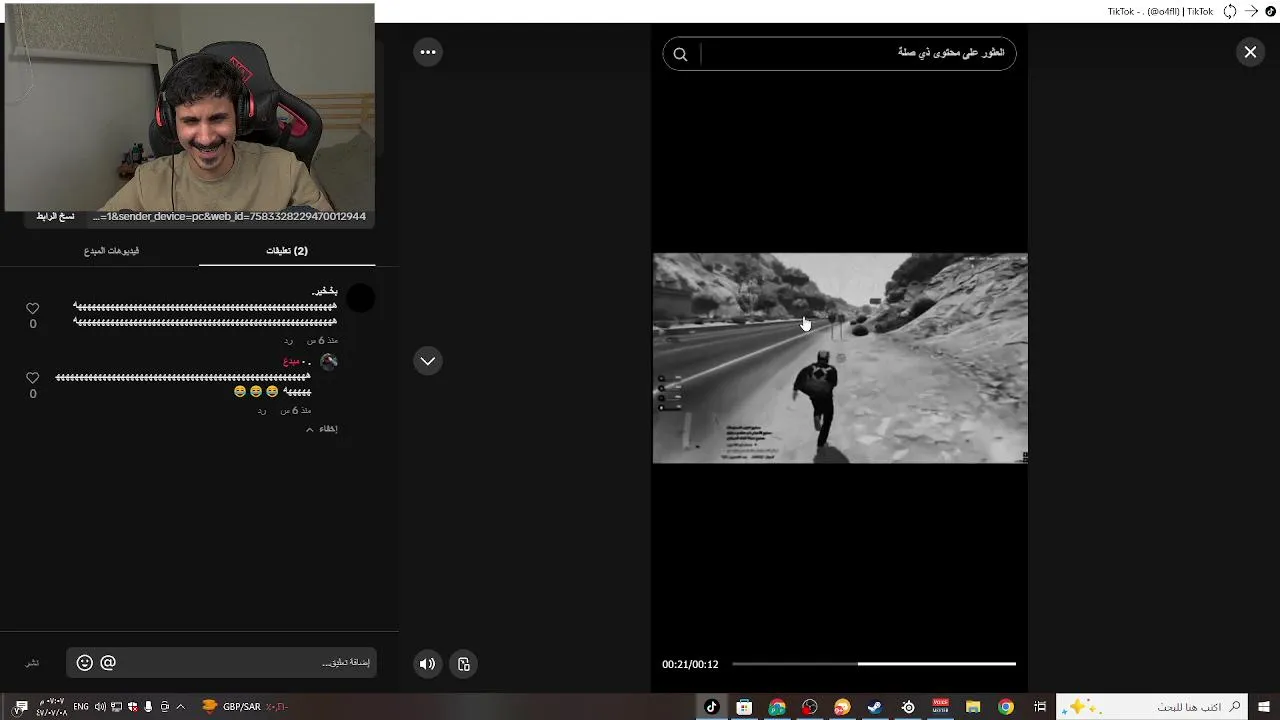Click the search magnifier icon

(680, 54)
